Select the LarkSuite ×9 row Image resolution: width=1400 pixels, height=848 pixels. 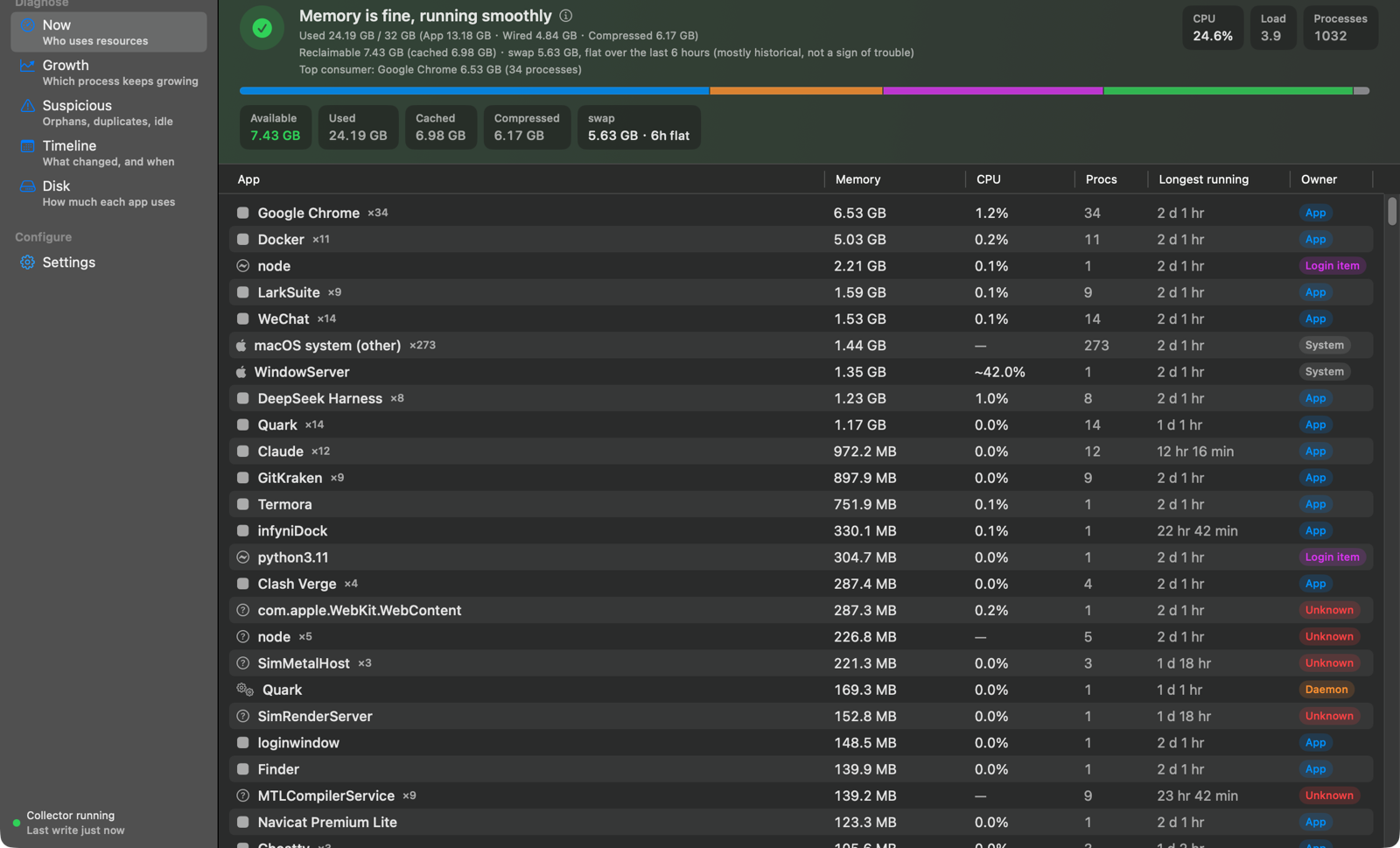pyautogui.click(x=801, y=292)
